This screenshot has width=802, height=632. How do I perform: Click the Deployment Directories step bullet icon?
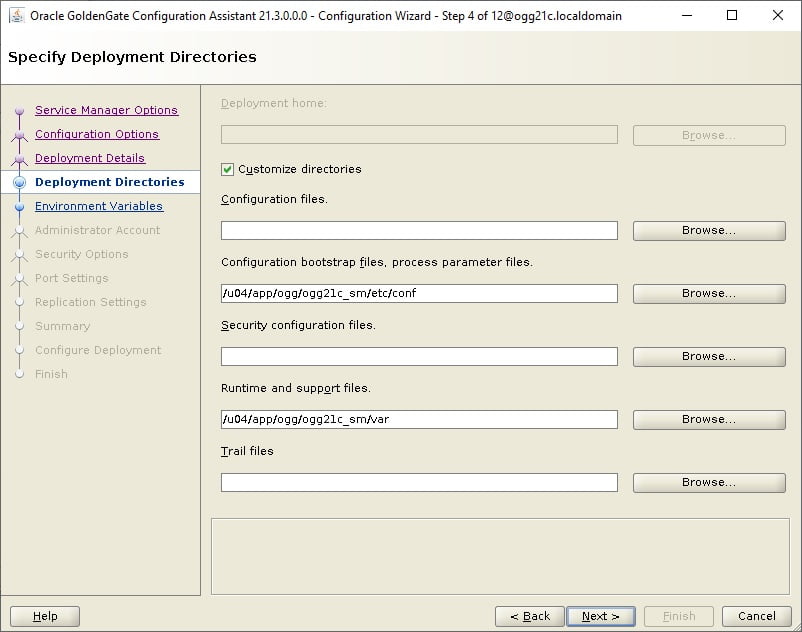tap(19, 182)
